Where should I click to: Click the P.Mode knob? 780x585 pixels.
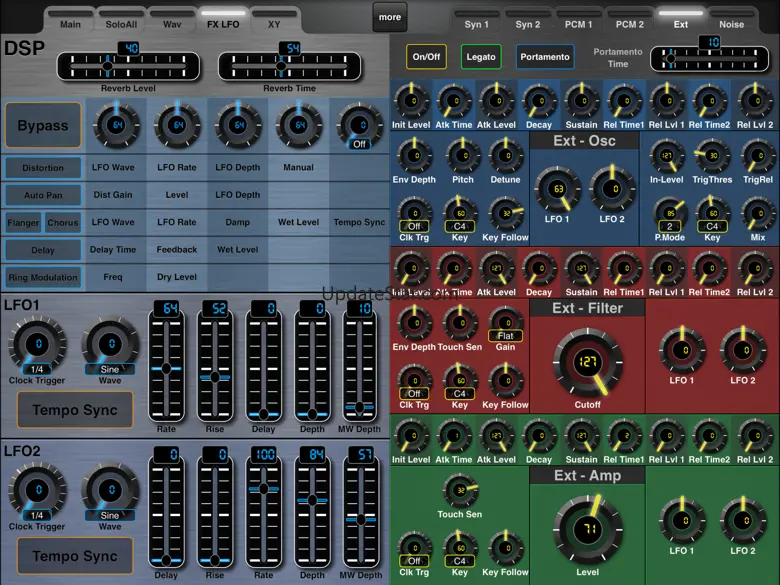coord(670,214)
